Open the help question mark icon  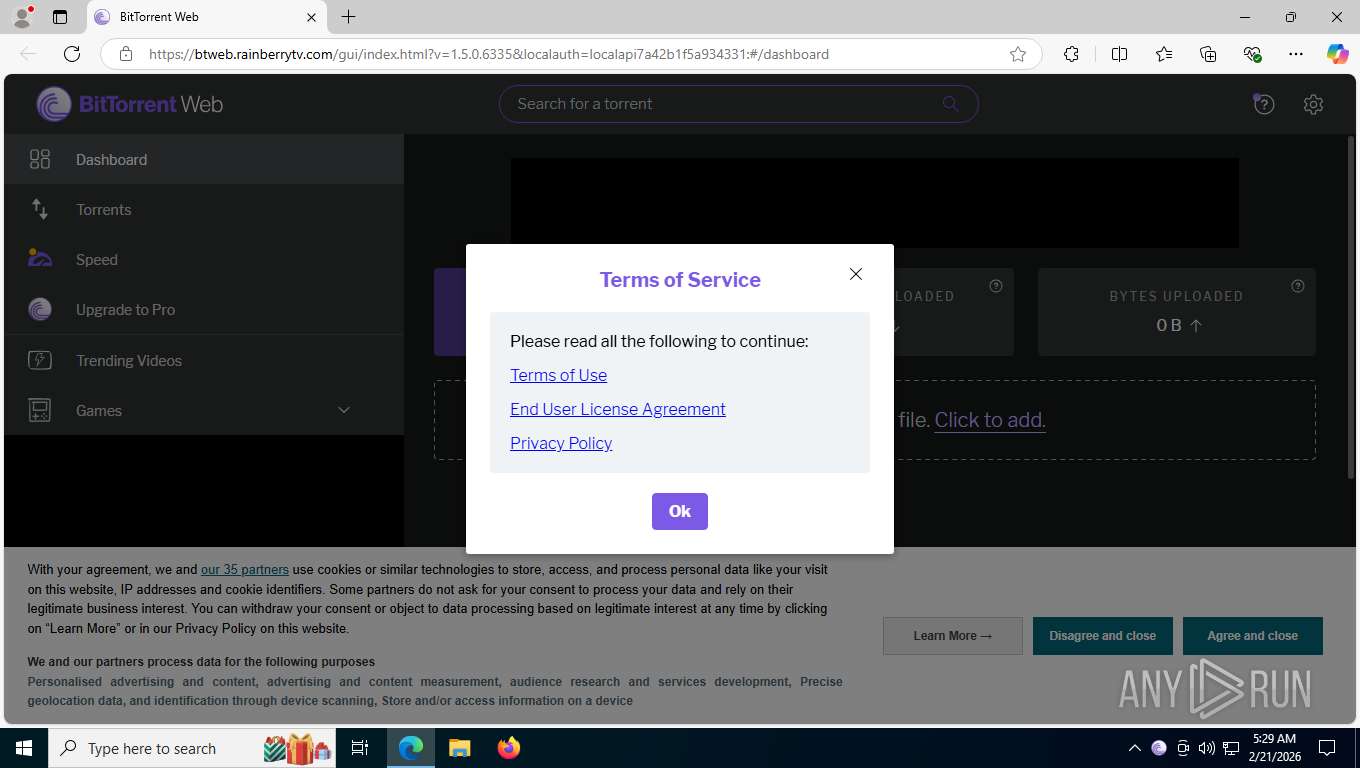(x=1264, y=104)
